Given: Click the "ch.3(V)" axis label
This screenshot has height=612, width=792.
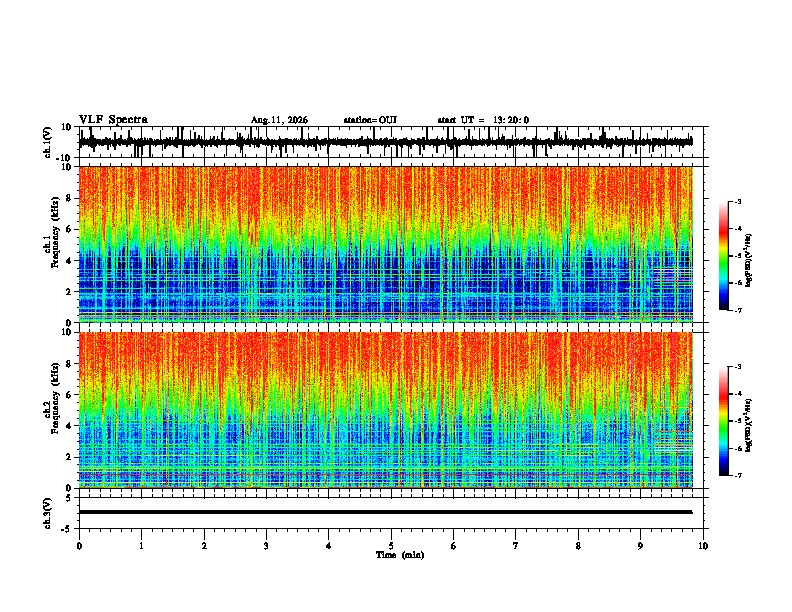Looking at the screenshot, I should click(48, 513).
